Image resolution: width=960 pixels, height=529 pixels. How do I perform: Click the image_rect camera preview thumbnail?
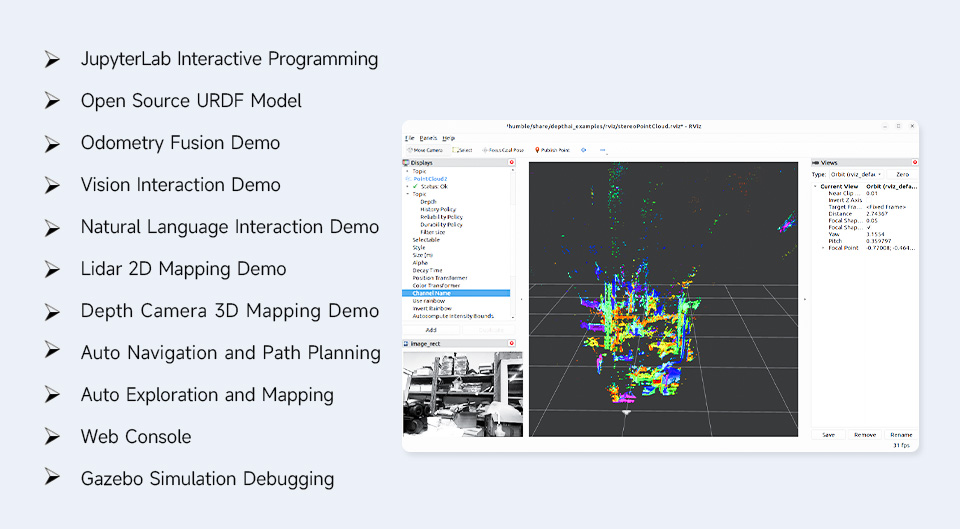coord(463,394)
